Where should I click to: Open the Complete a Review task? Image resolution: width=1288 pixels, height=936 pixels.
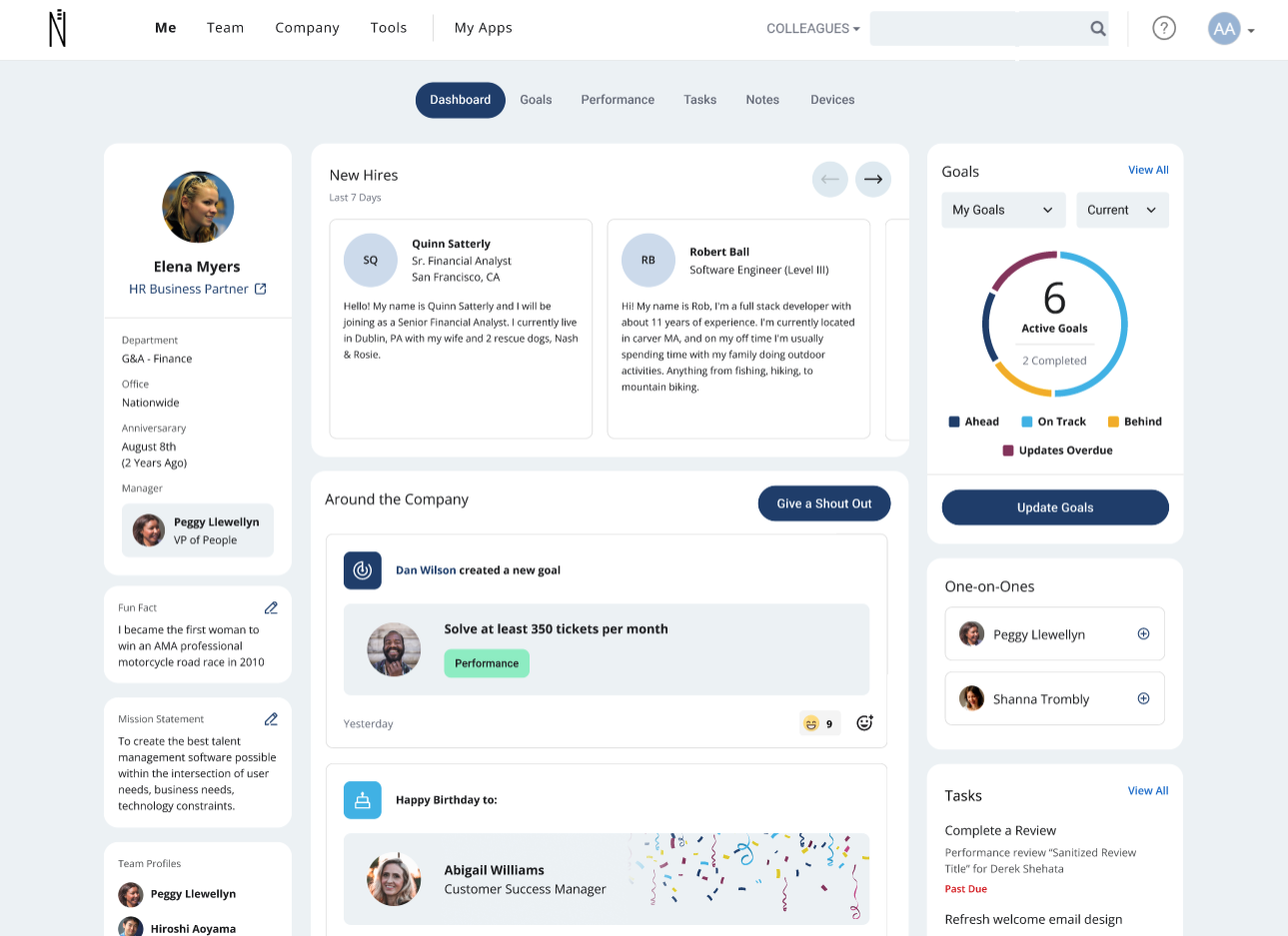(1000, 831)
